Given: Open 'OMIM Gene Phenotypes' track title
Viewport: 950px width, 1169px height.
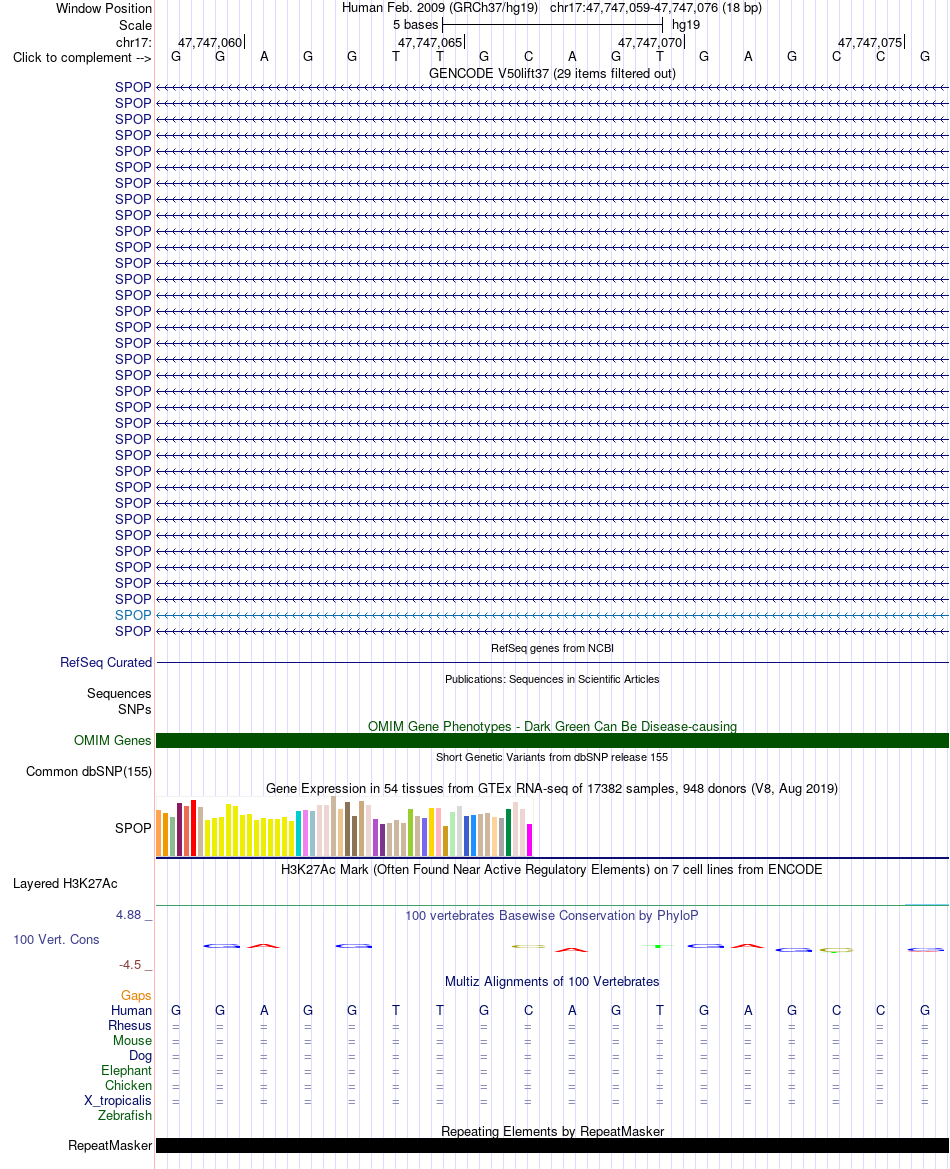Looking at the screenshot, I should pyautogui.click(x=552, y=726).
